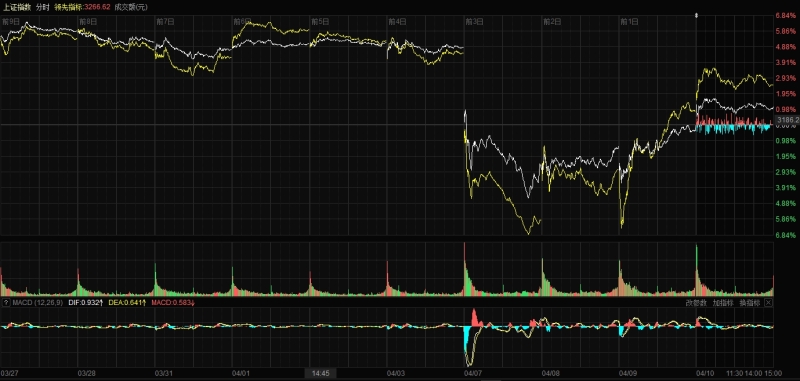Click the 3186.2 price tag on axis

787,120
